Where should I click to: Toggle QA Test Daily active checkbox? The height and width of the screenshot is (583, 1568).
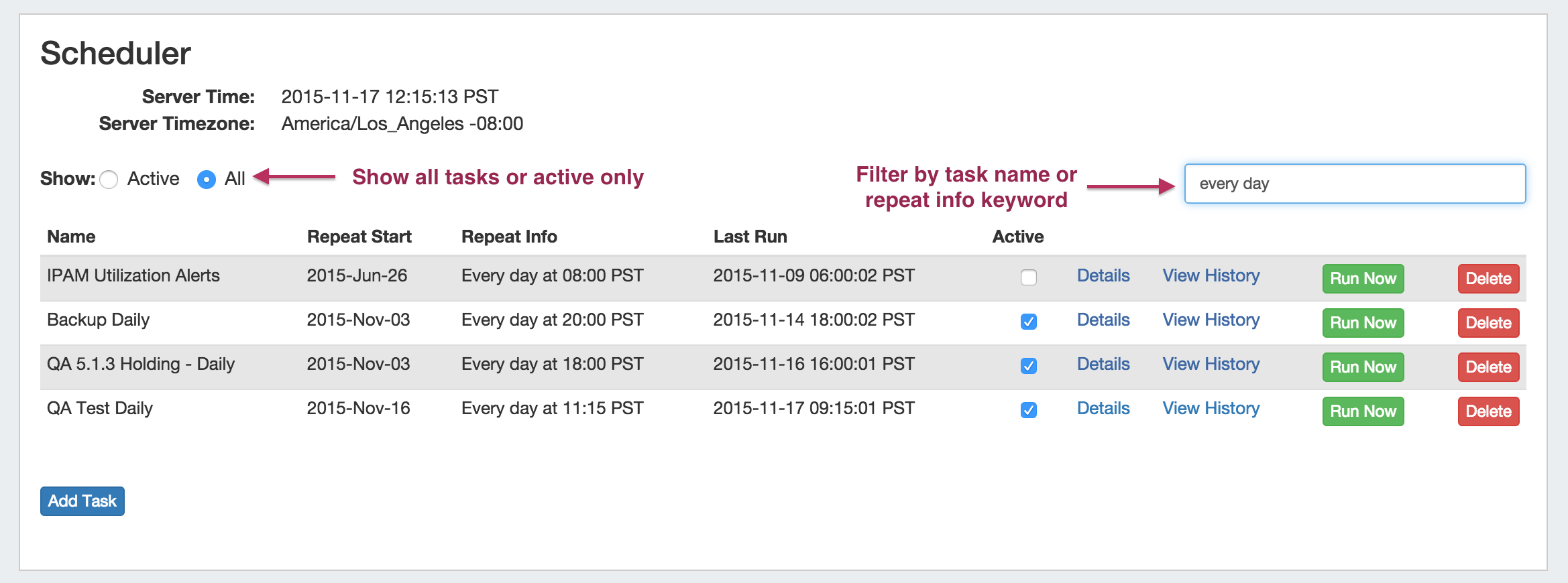tap(1028, 410)
